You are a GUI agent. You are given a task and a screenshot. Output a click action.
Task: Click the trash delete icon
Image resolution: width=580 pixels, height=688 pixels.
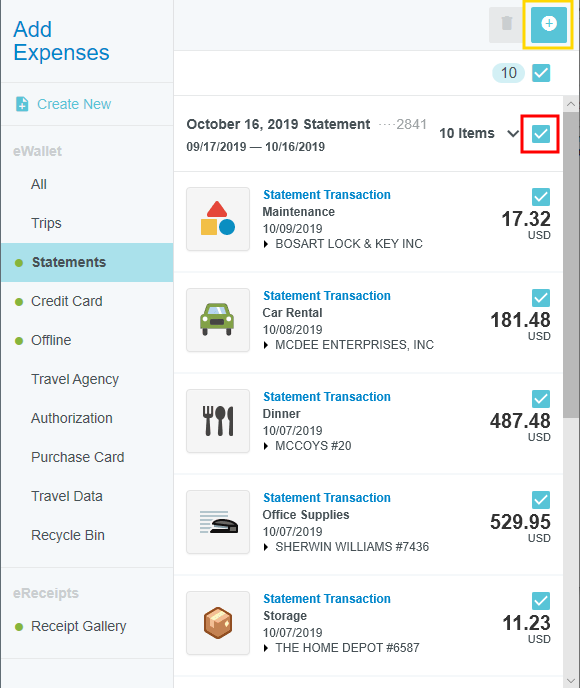507,25
